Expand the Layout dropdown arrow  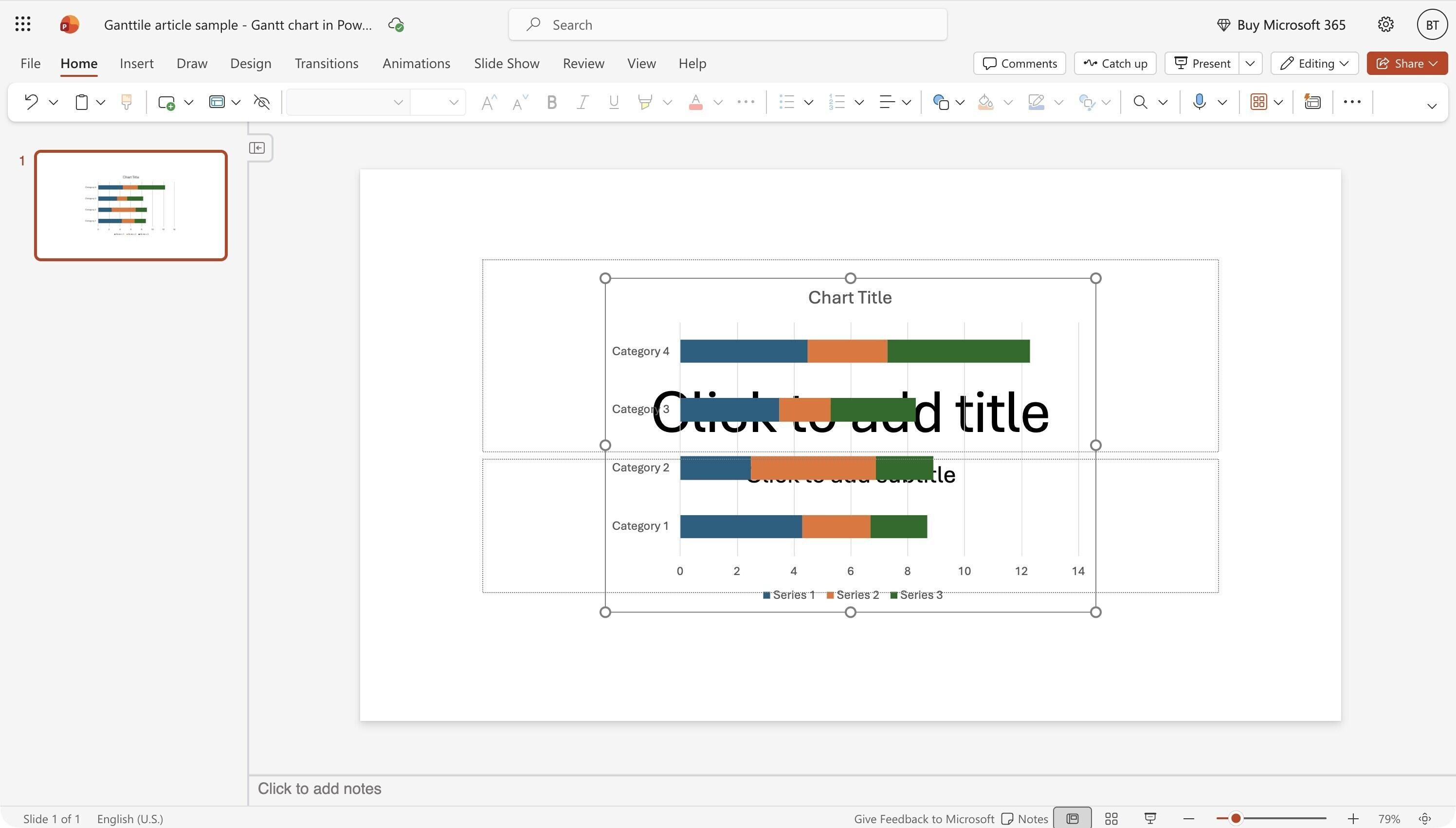(x=236, y=103)
